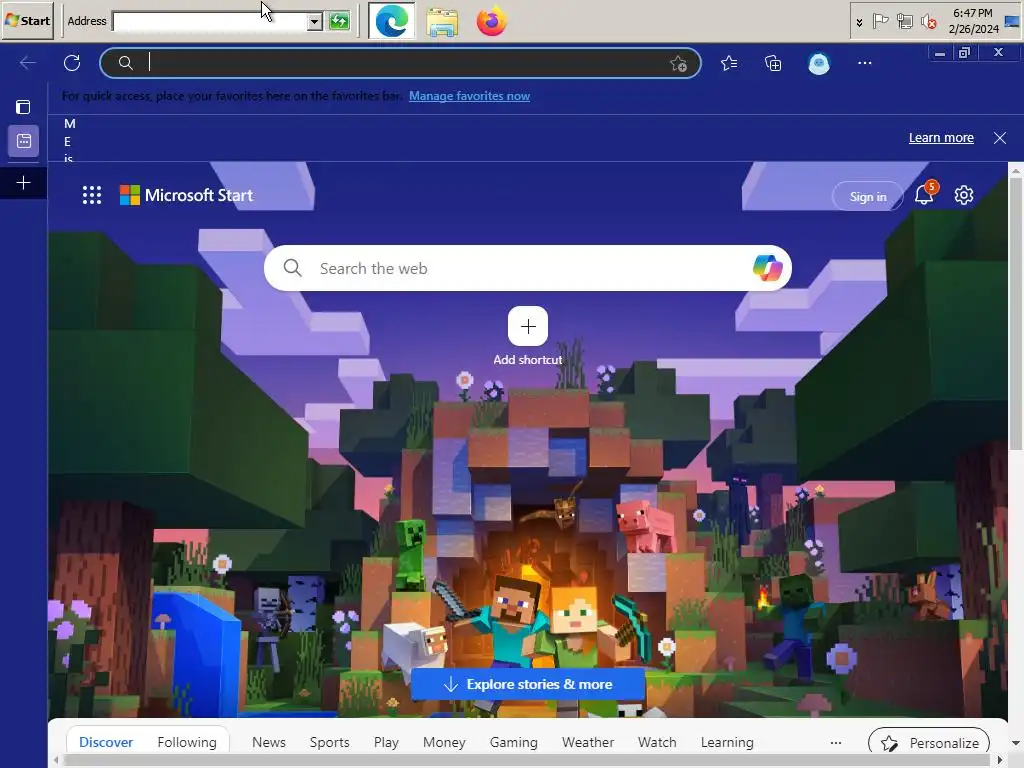The height and width of the screenshot is (768, 1024).
Task: Open the Windows Start button
Action: click(x=27, y=21)
